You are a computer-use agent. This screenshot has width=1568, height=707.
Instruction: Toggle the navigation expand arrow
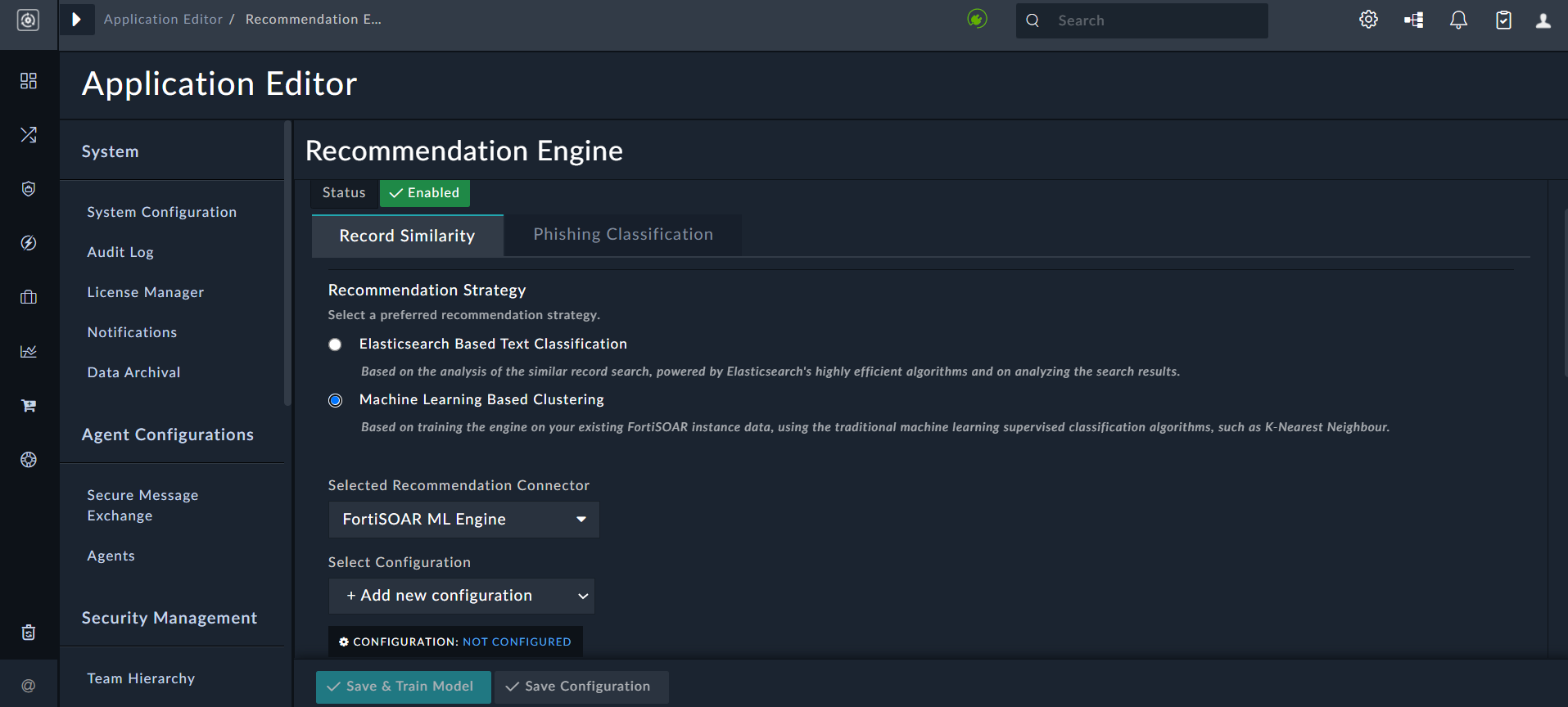[x=76, y=20]
